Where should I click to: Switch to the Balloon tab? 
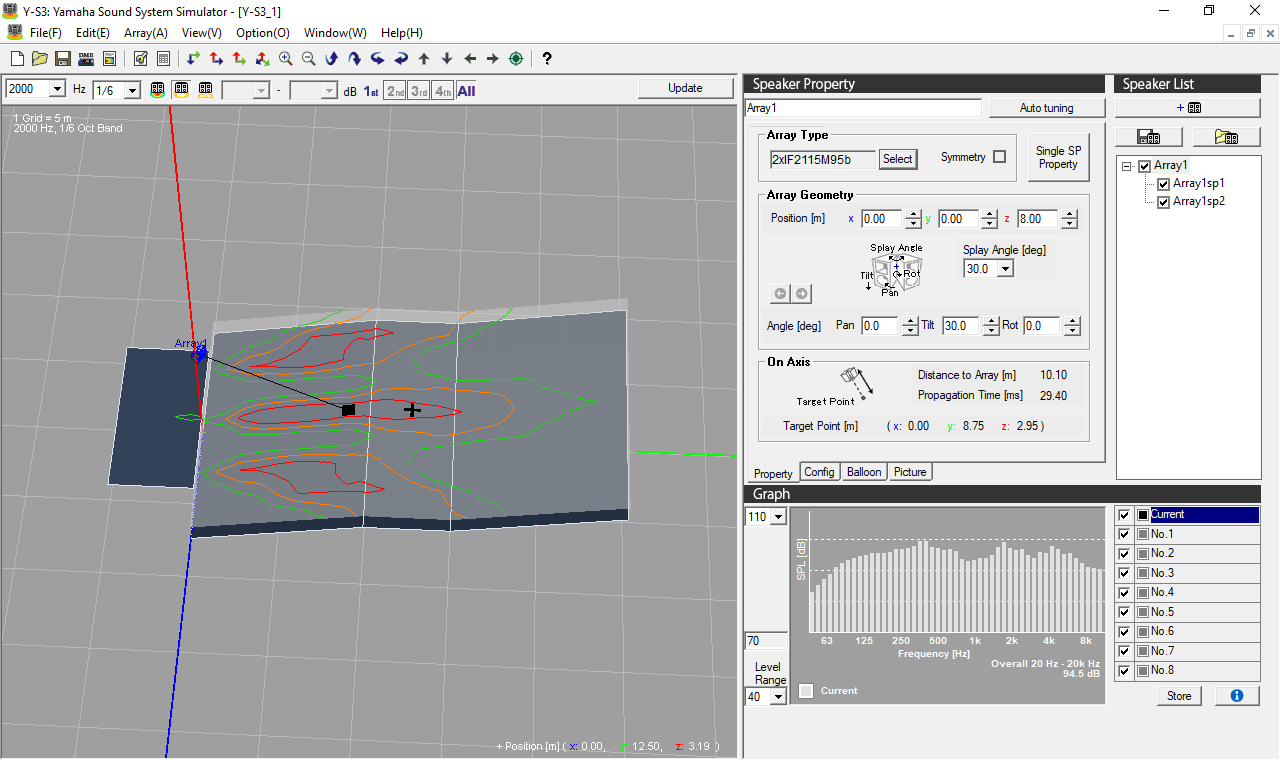pos(864,472)
